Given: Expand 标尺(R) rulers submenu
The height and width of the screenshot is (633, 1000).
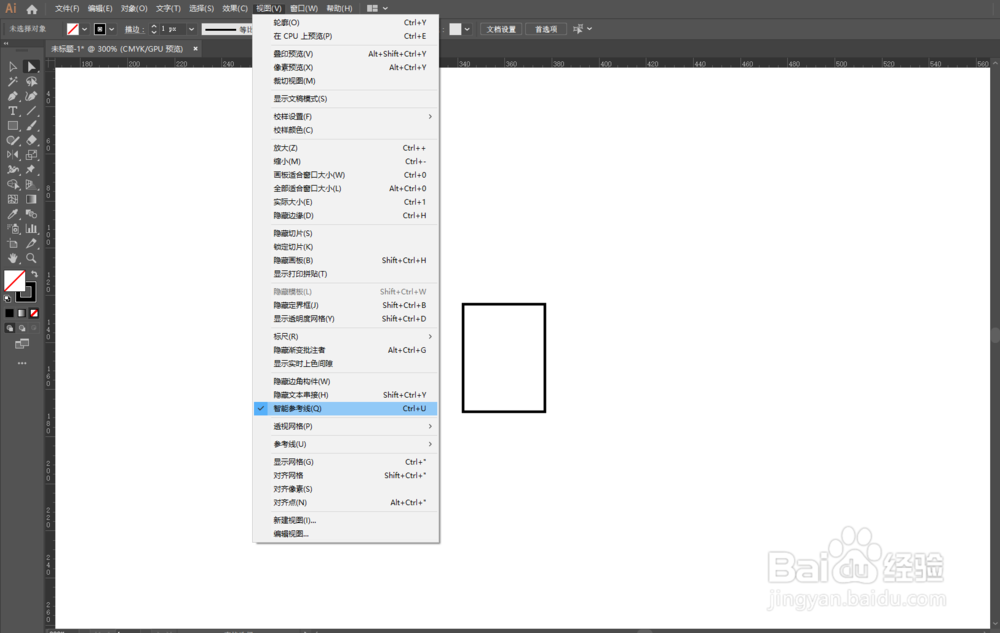Looking at the screenshot, I should [345, 337].
